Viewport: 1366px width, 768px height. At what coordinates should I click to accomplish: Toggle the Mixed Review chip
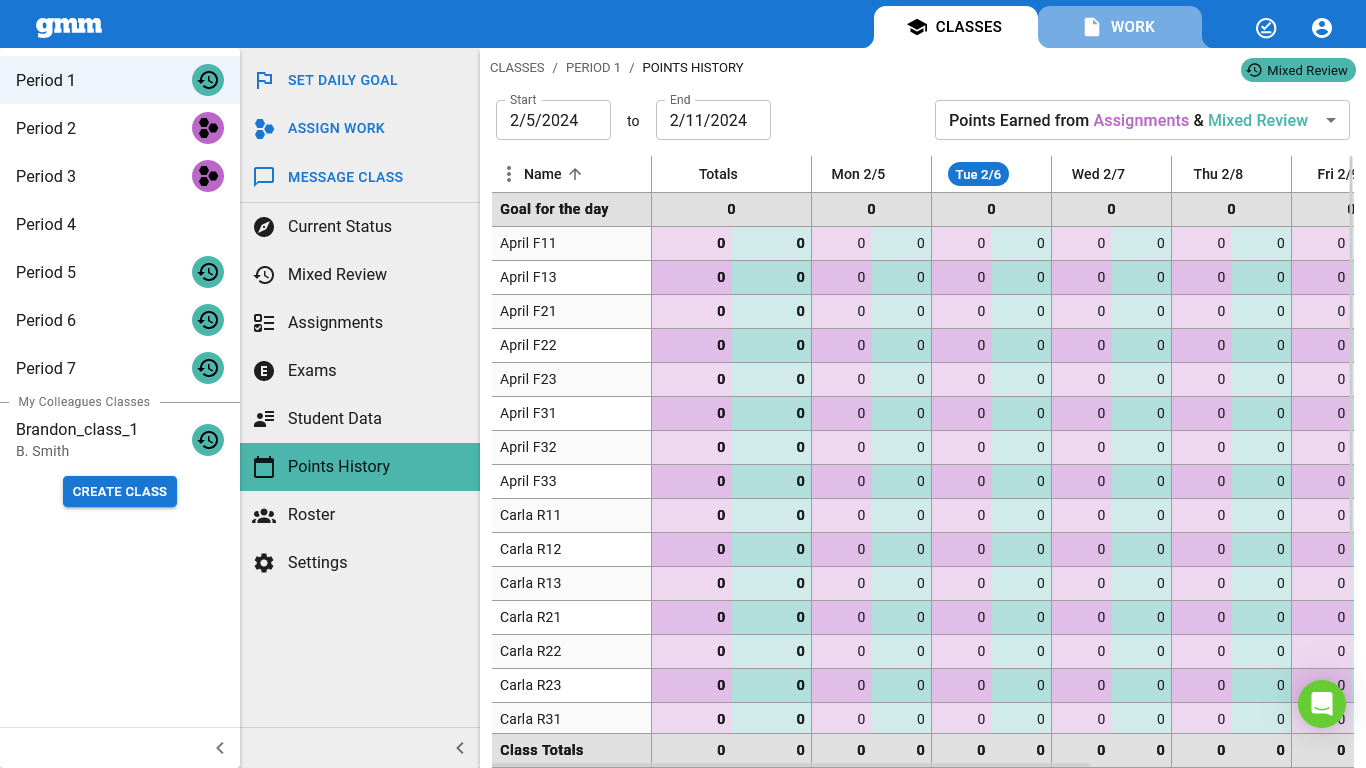(1298, 70)
